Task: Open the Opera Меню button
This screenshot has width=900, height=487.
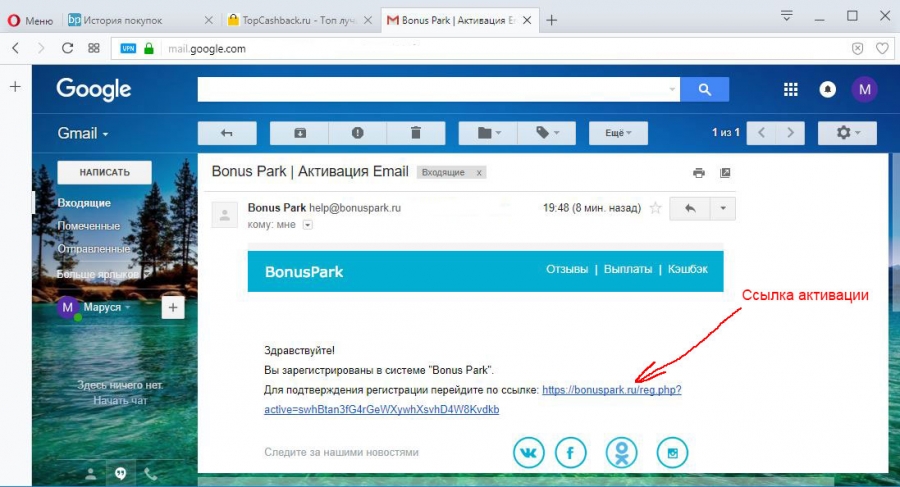Action: [30, 21]
